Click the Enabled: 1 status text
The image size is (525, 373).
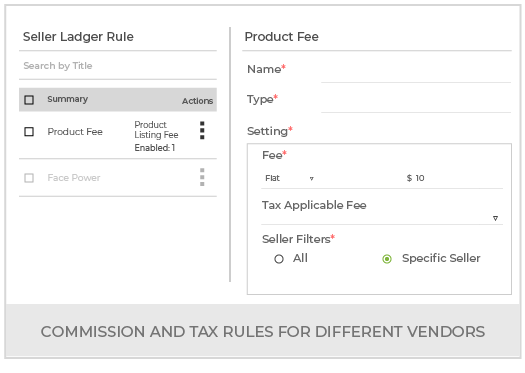click(155, 148)
